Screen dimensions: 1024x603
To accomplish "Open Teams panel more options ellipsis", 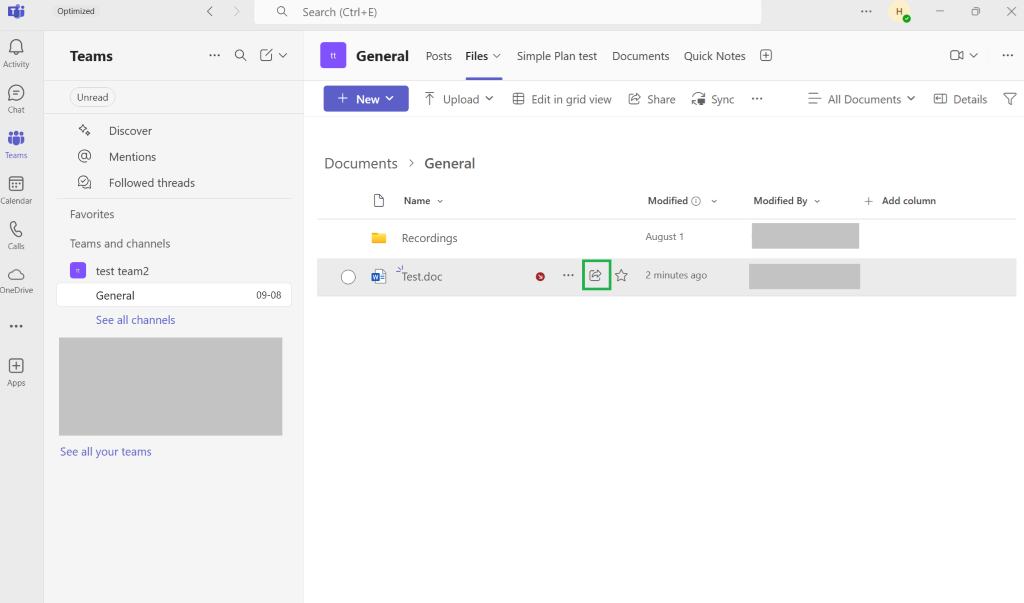I will [x=214, y=56].
